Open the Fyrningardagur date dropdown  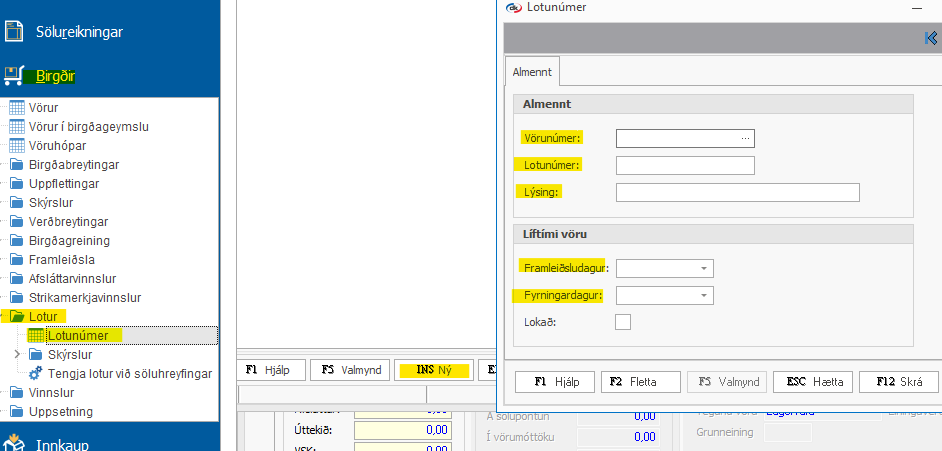pos(704,296)
